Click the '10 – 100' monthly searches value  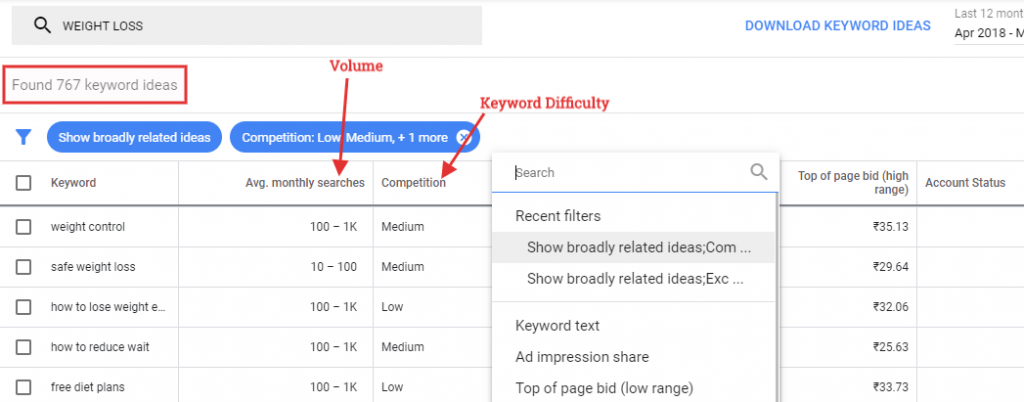tap(334, 267)
